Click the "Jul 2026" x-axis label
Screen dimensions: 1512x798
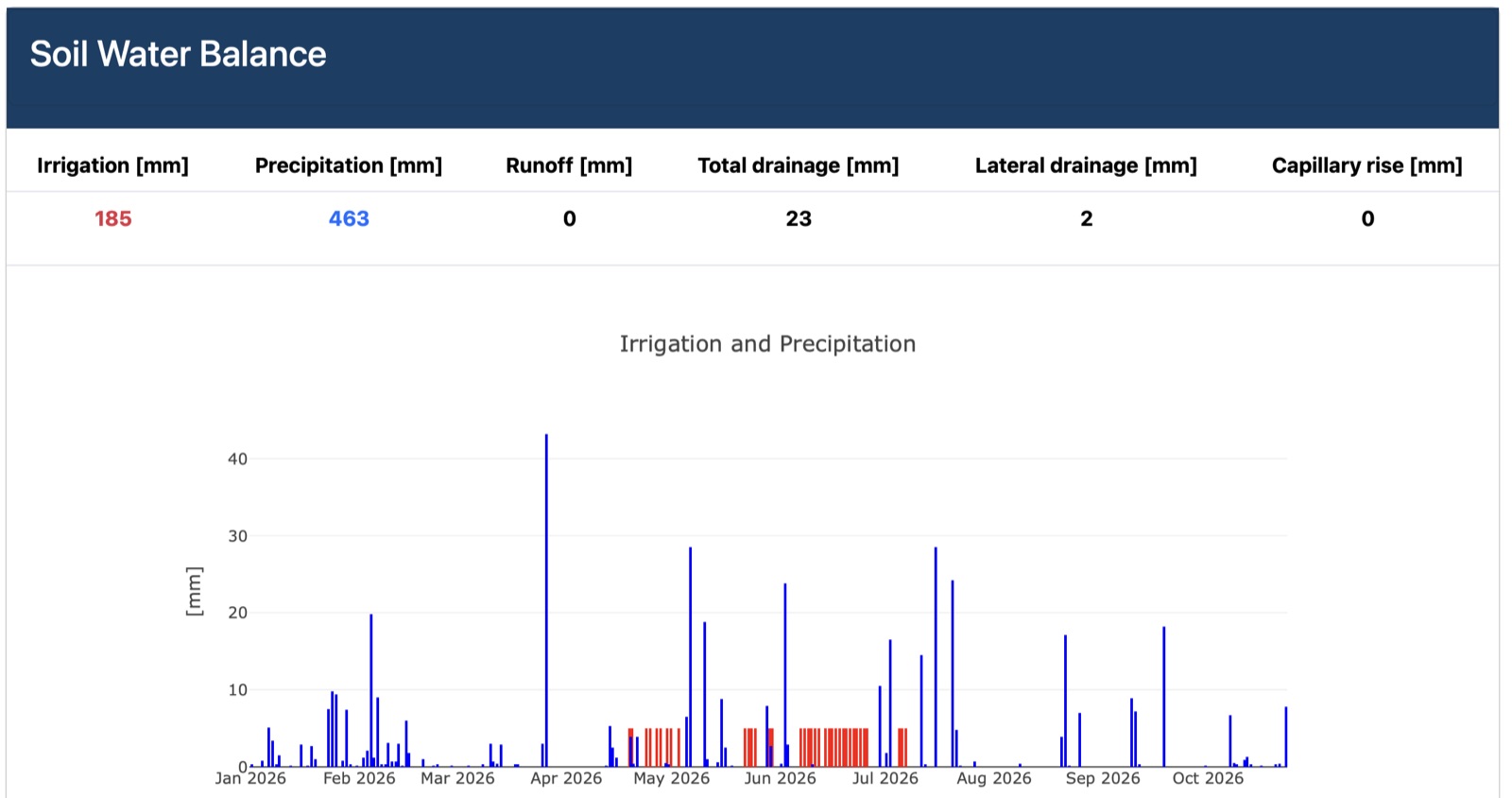click(885, 778)
